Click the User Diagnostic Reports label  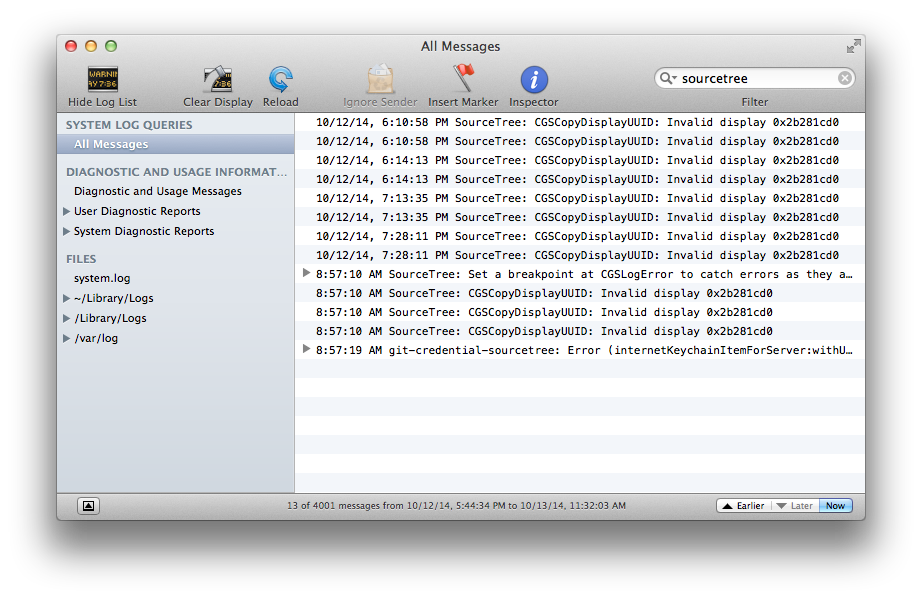coord(137,211)
